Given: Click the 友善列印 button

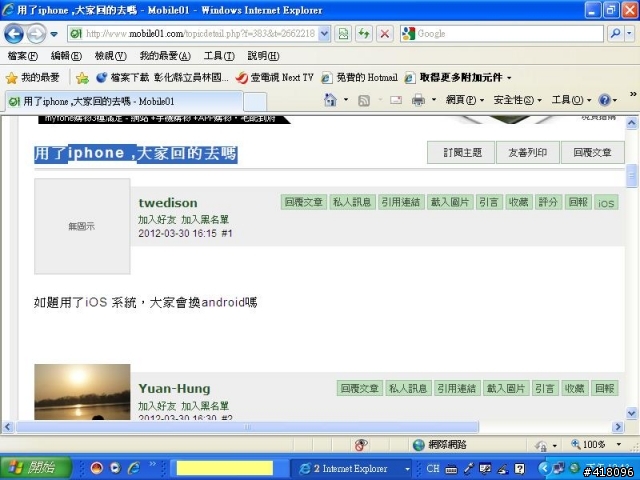Looking at the screenshot, I should tap(527, 153).
